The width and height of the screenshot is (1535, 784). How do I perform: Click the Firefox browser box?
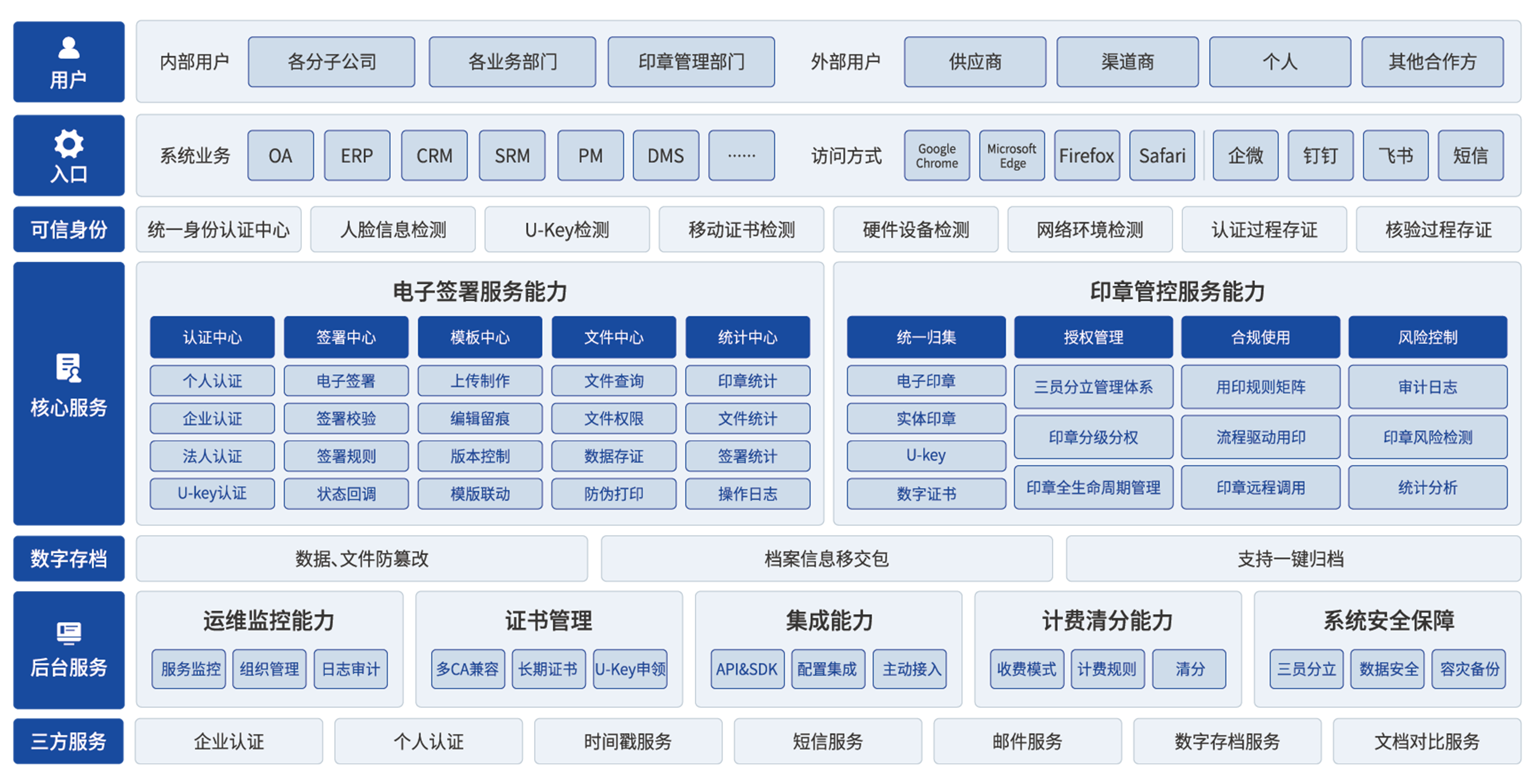tap(1086, 156)
